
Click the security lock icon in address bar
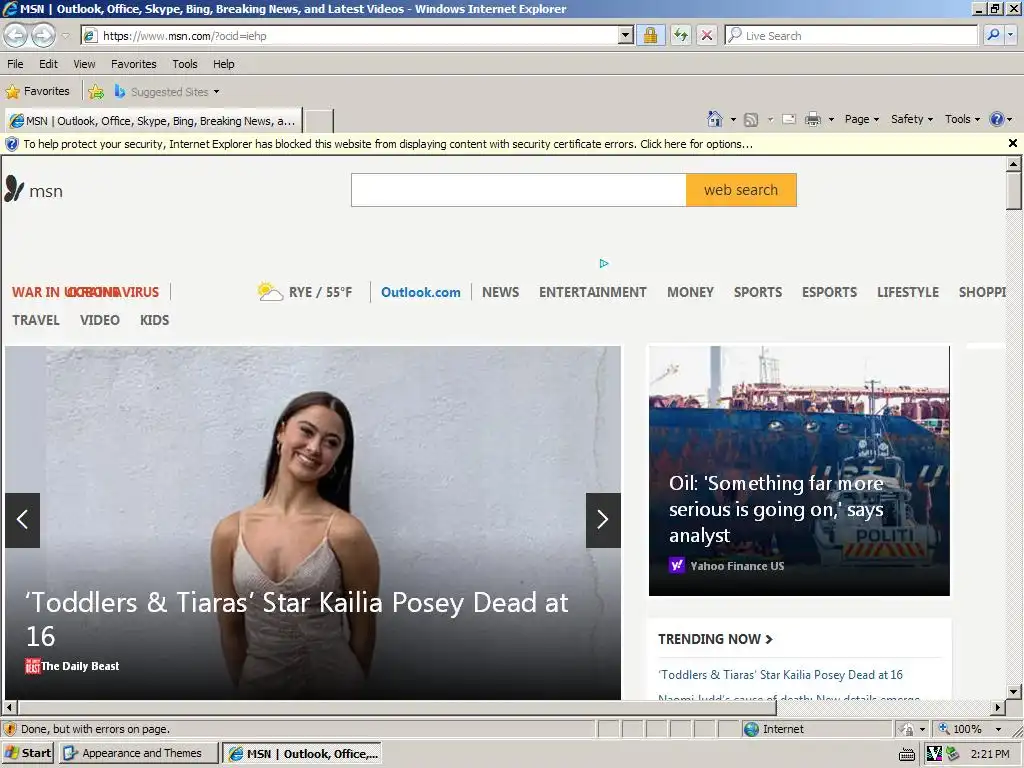(650, 35)
